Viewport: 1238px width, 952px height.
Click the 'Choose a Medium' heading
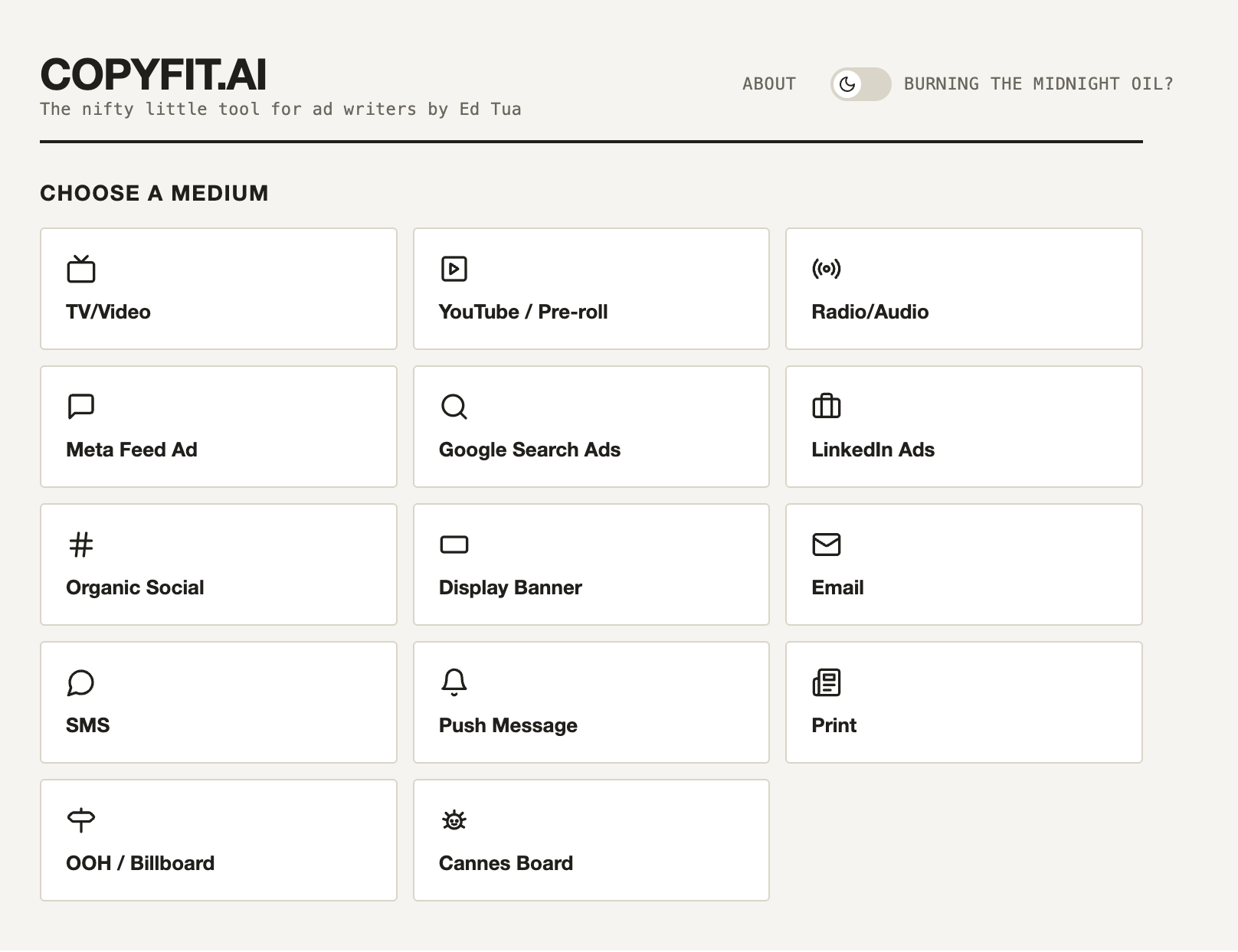pos(154,193)
